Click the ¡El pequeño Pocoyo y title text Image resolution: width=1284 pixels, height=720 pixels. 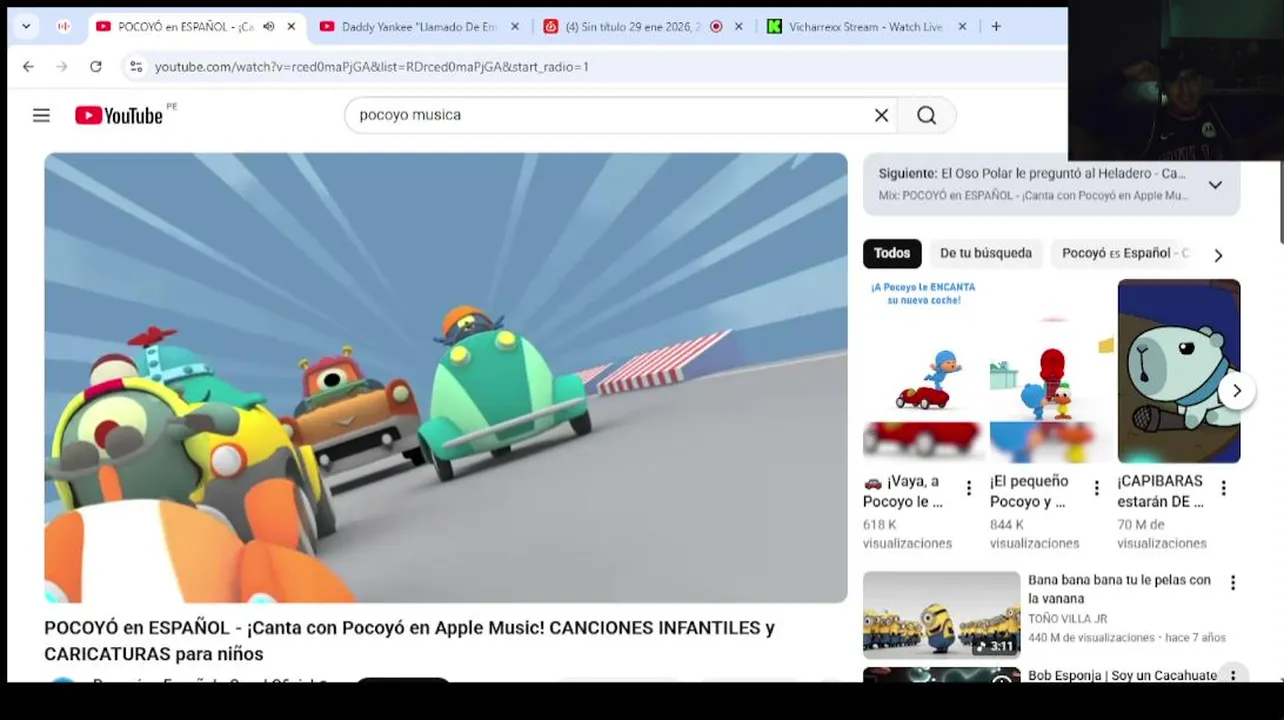tap(1028, 491)
